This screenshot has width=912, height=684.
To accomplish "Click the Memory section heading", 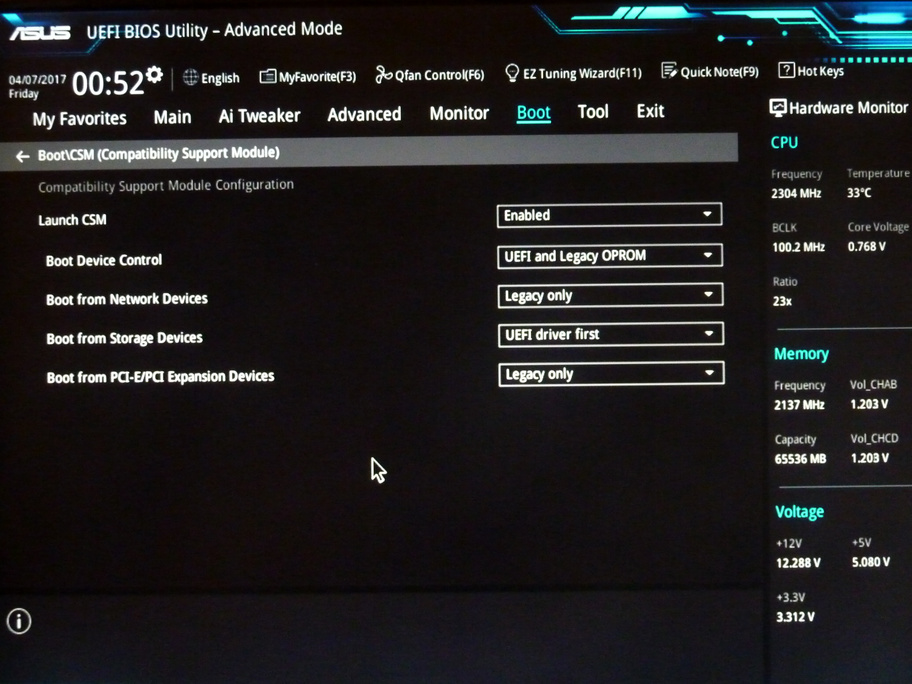I will click(801, 354).
